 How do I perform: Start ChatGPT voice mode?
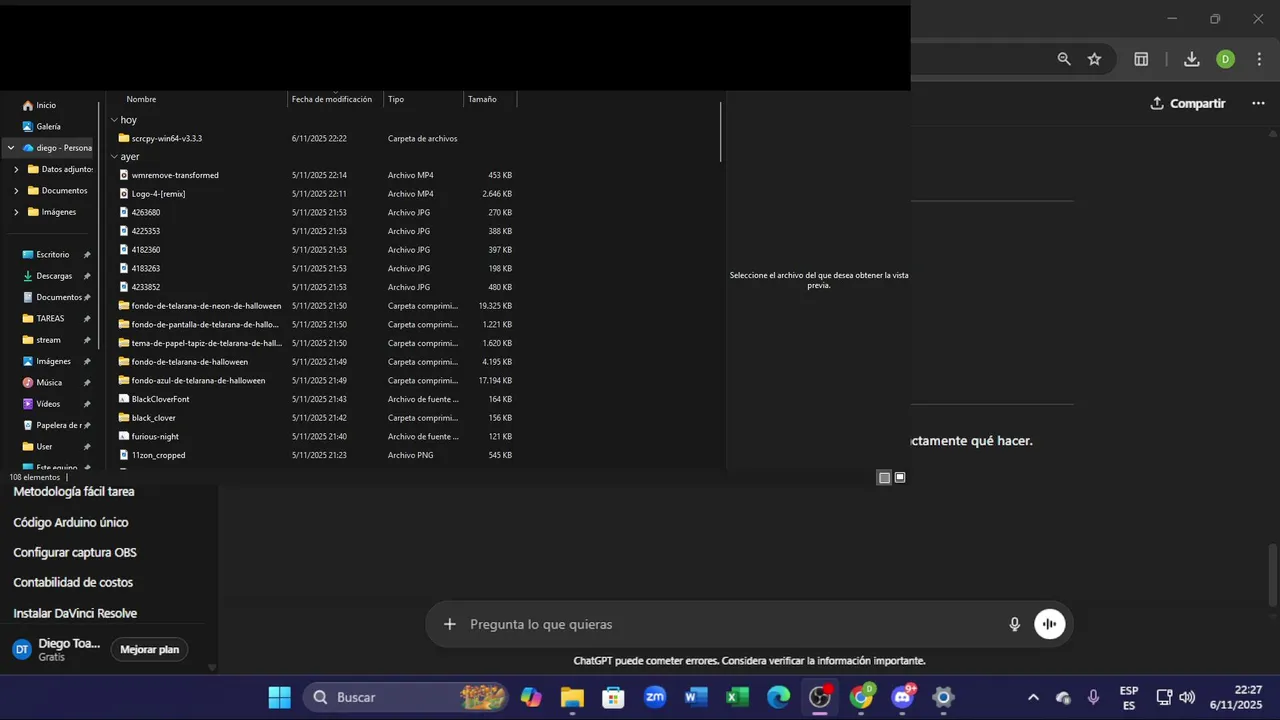(1050, 624)
